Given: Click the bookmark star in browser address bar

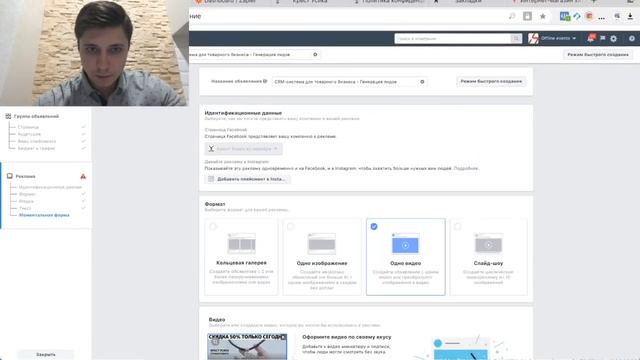Looking at the screenshot, I should pos(542,16).
